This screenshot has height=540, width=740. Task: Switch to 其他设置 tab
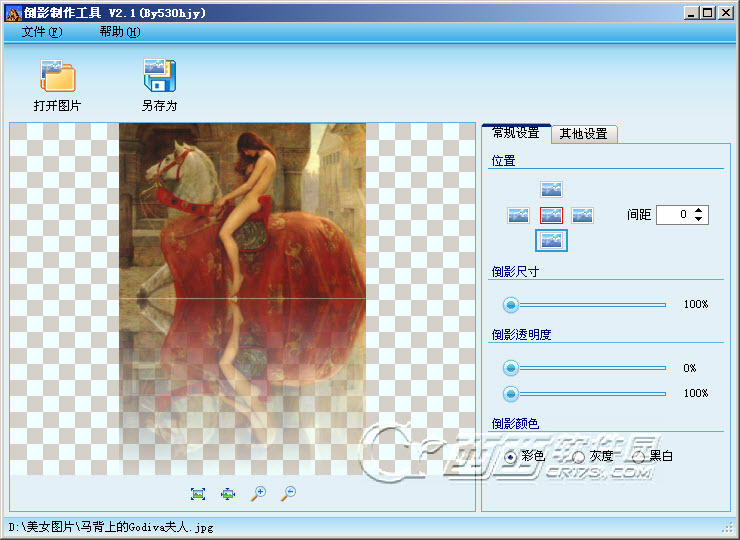tap(584, 134)
